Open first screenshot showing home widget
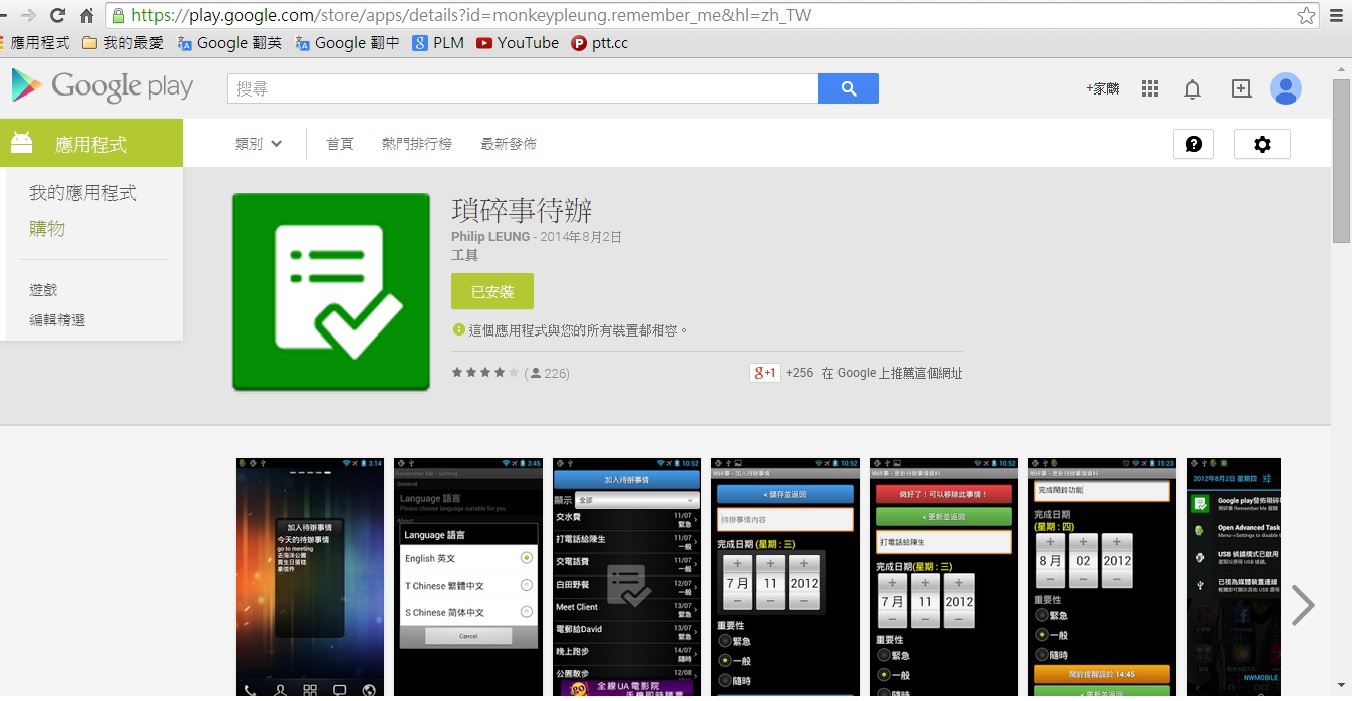 pyautogui.click(x=310, y=577)
